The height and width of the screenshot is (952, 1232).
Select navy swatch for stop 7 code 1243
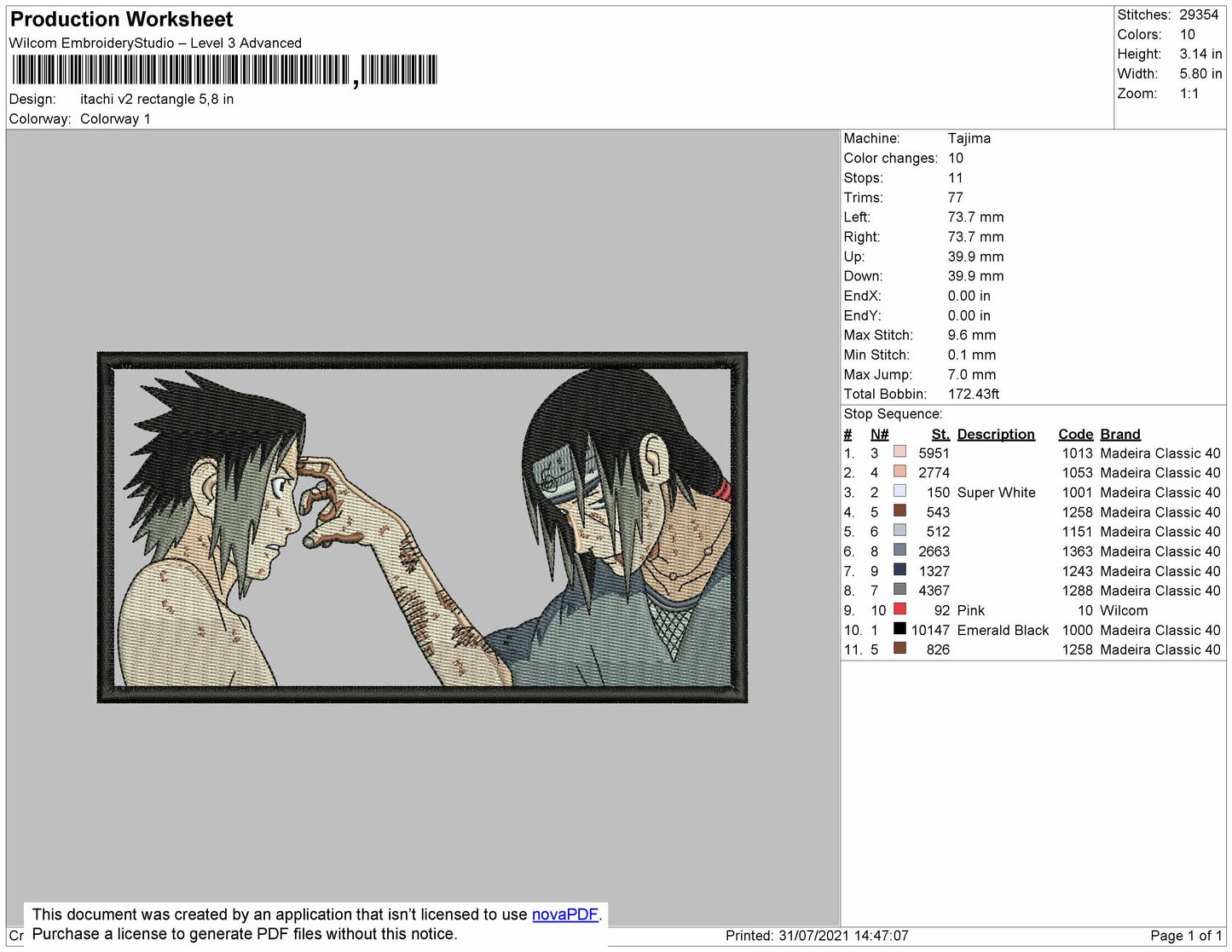[x=899, y=569]
